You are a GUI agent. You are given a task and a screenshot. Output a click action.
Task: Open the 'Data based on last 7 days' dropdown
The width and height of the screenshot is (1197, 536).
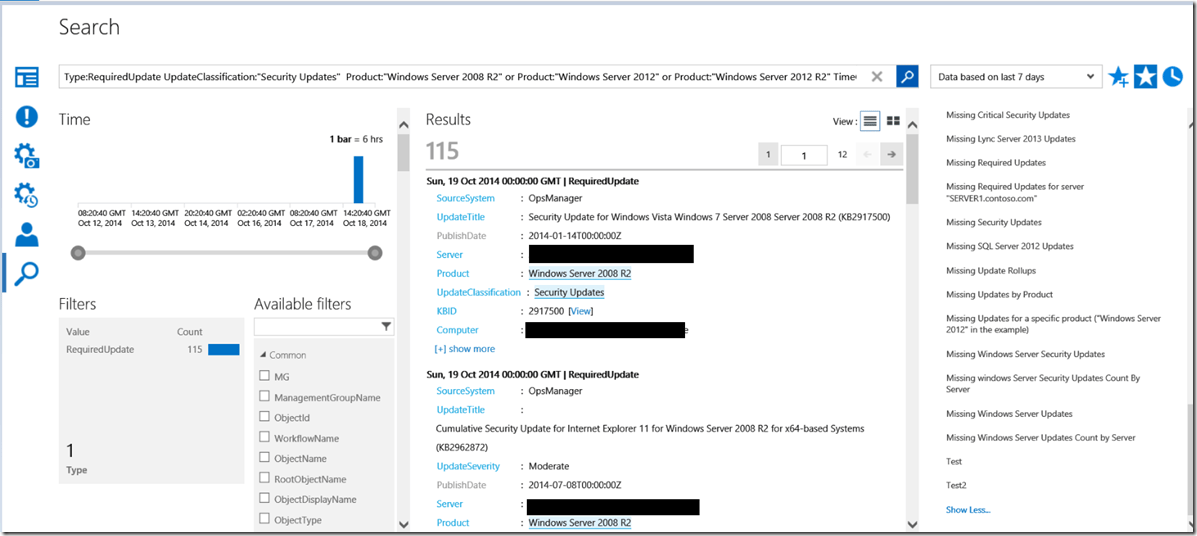pos(1015,76)
